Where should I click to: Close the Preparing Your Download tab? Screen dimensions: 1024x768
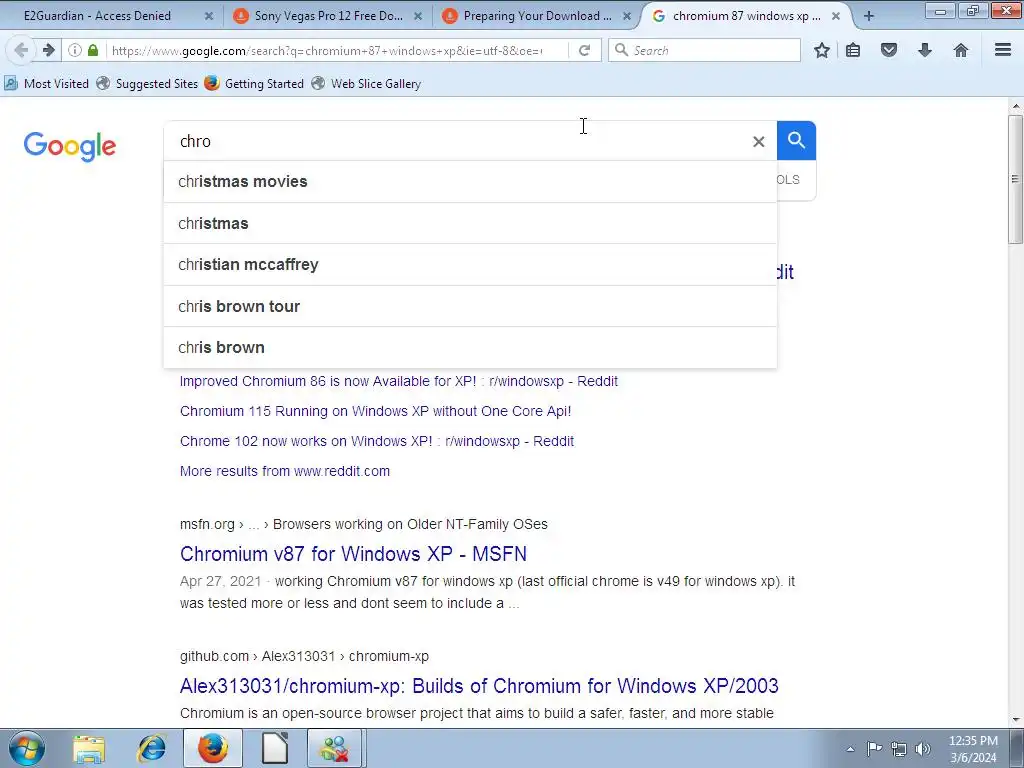point(627,16)
